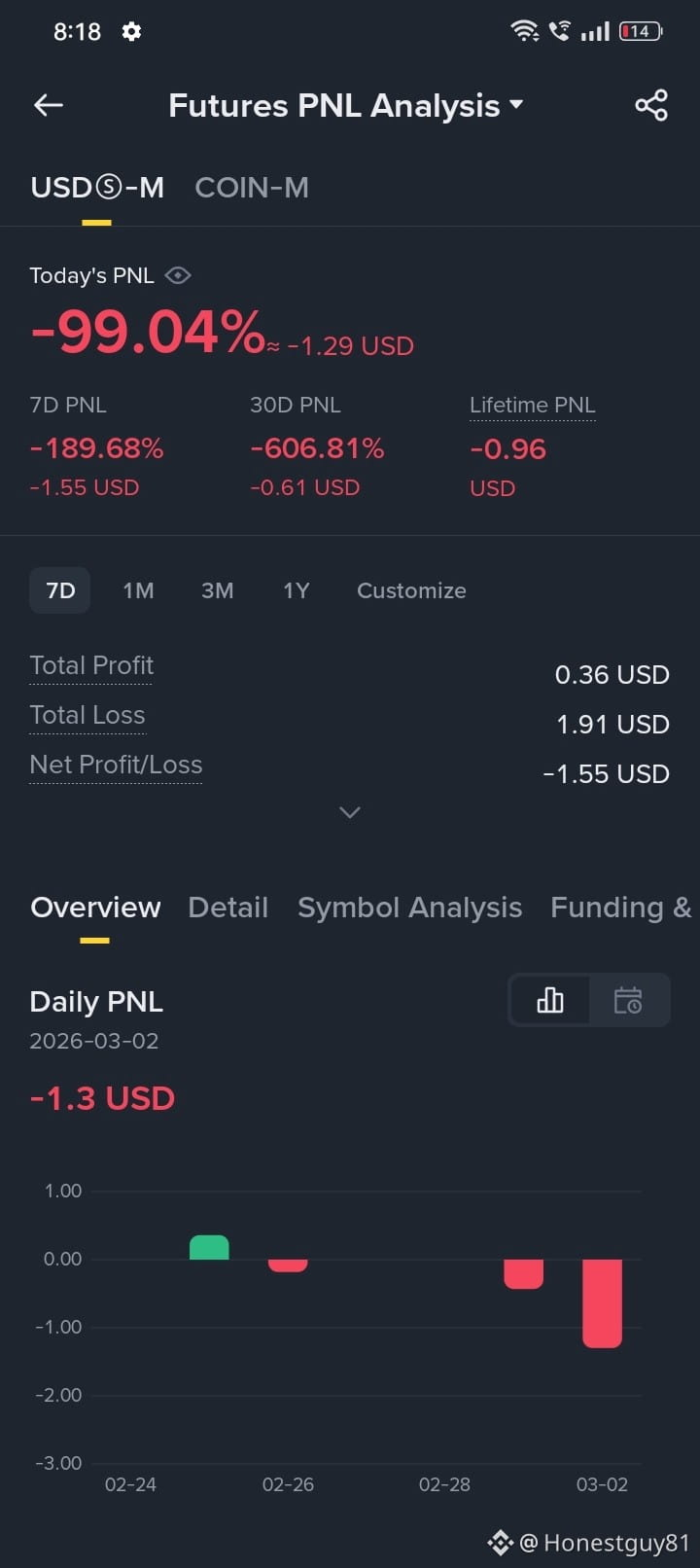Choose the 1Y time range
The width and height of the screenshot is (700, 1568).
pos(296,590)
